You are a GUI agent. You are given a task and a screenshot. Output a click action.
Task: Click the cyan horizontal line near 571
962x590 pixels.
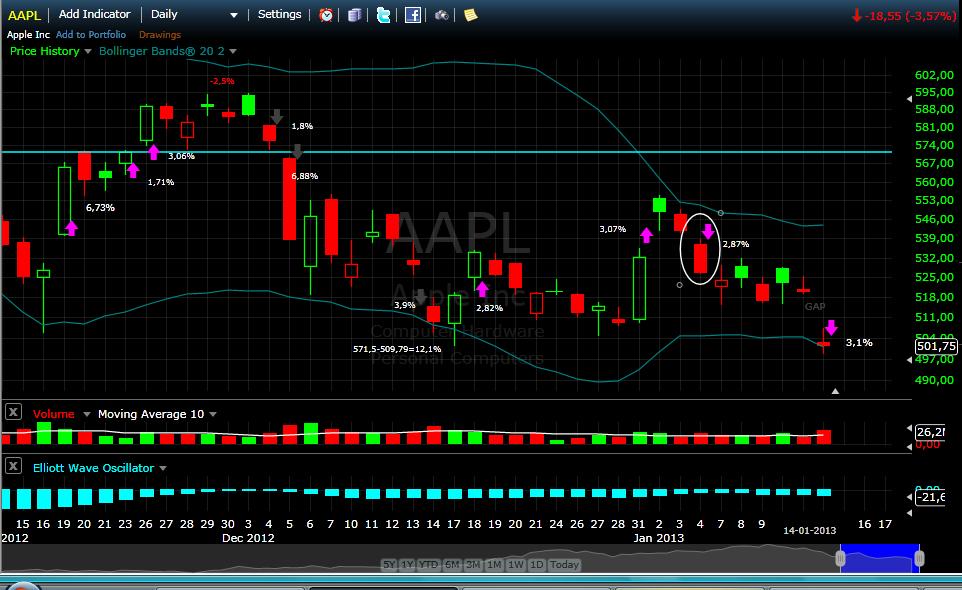(447, 151)
